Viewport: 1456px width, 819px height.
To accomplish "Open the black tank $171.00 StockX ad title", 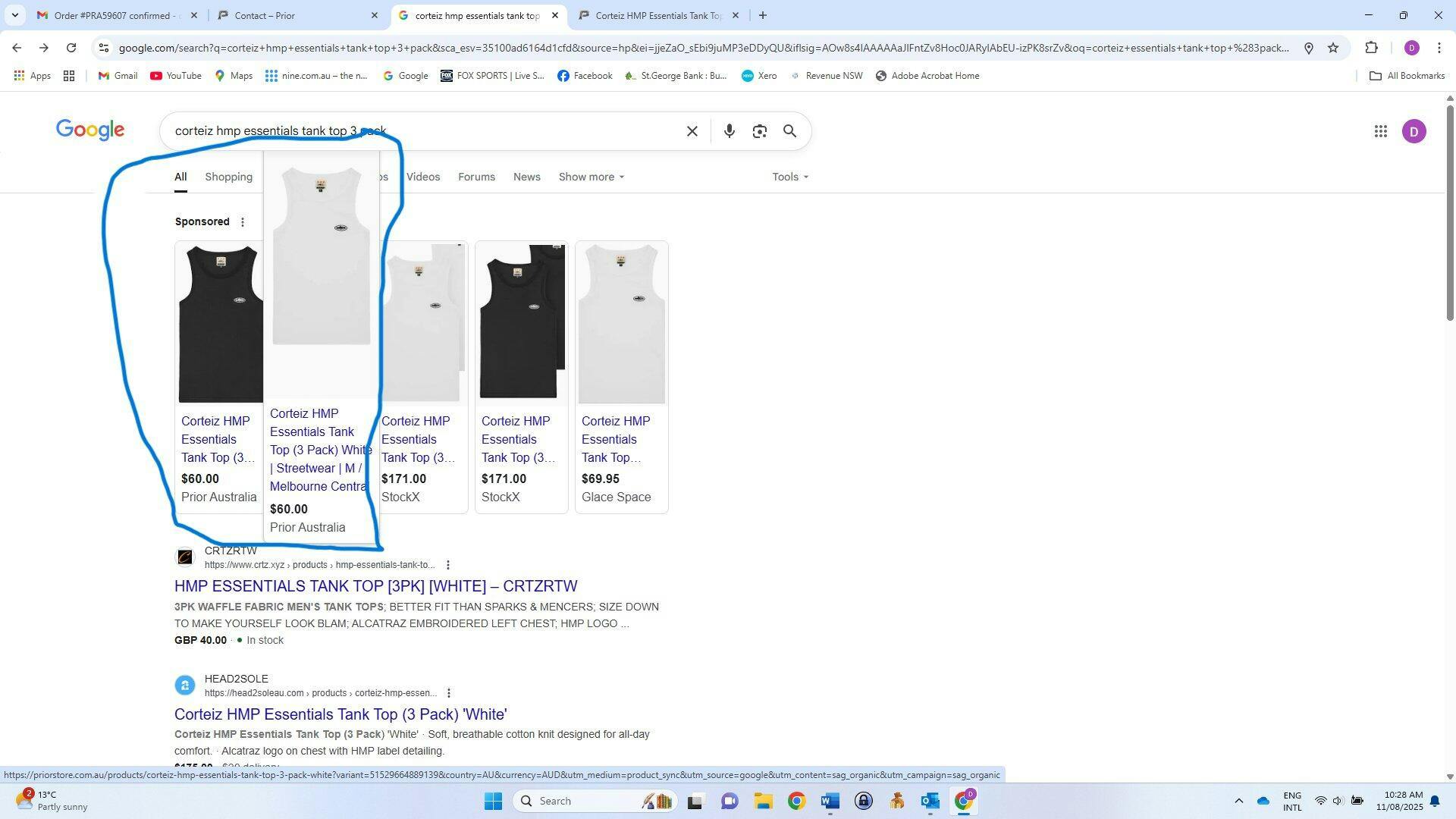I will [x=518, y=439].
